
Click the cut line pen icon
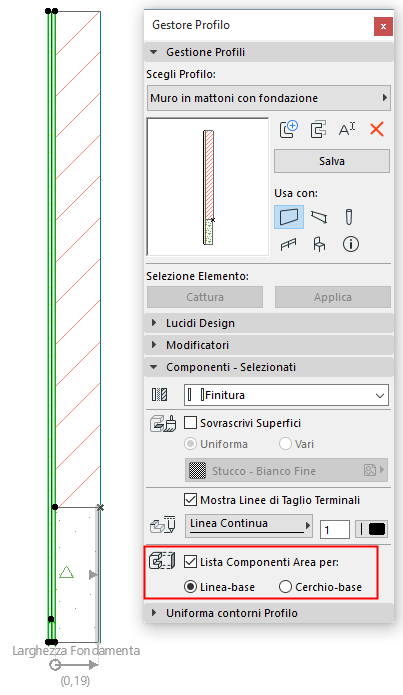click(x=163, y=525)
